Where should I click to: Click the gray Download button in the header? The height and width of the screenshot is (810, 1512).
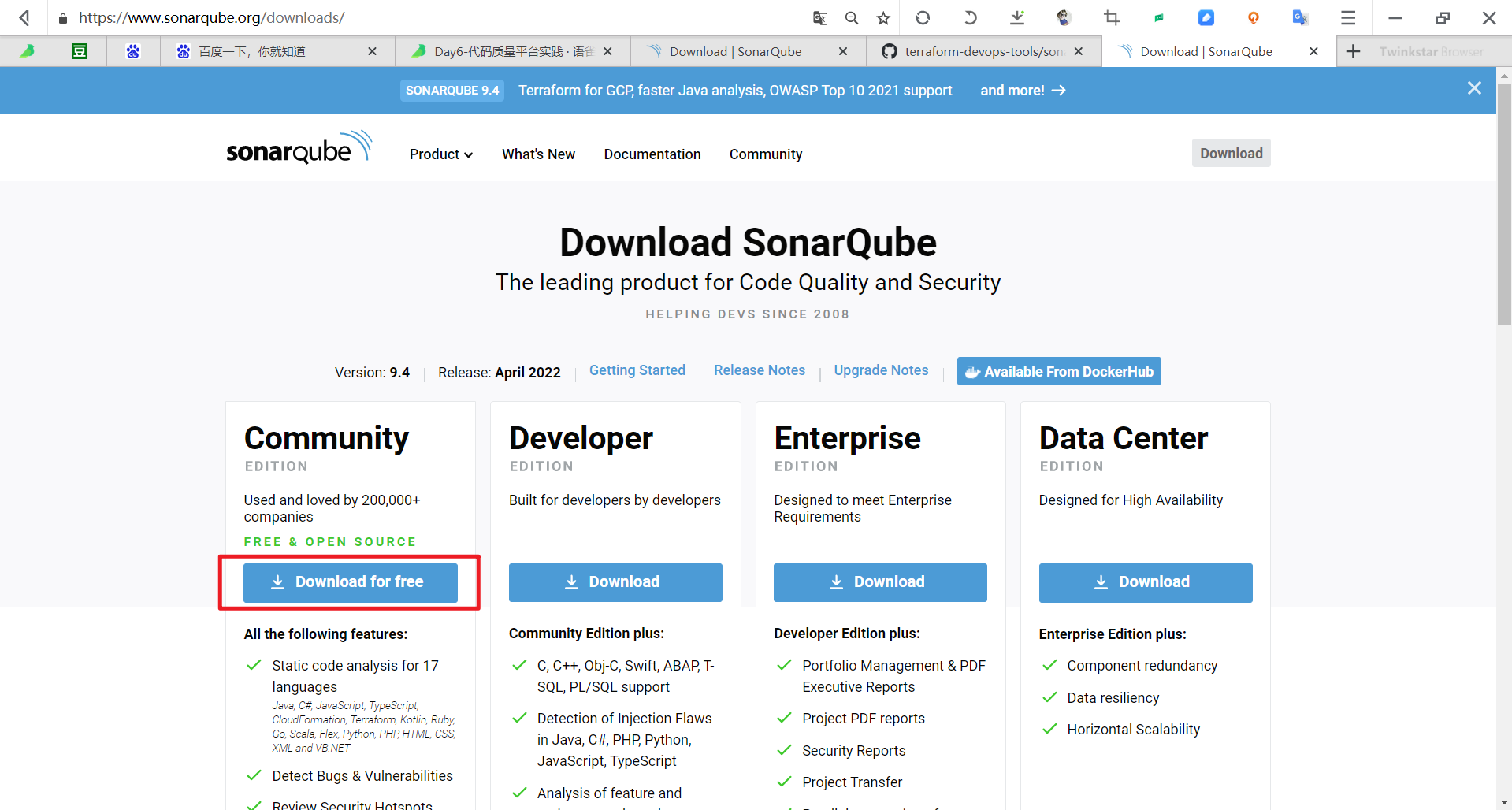pyautogui.click(x=1231, y=154)
